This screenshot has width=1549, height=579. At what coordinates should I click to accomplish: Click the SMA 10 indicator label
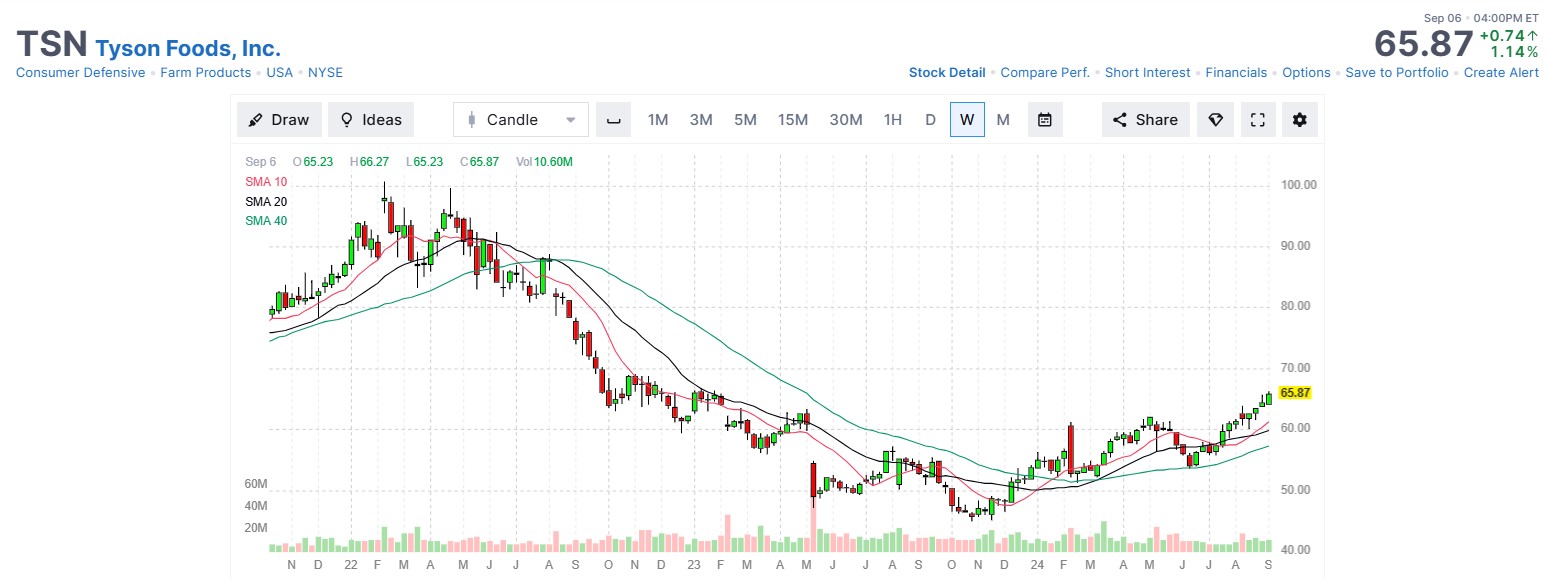[x=265, y=182]
